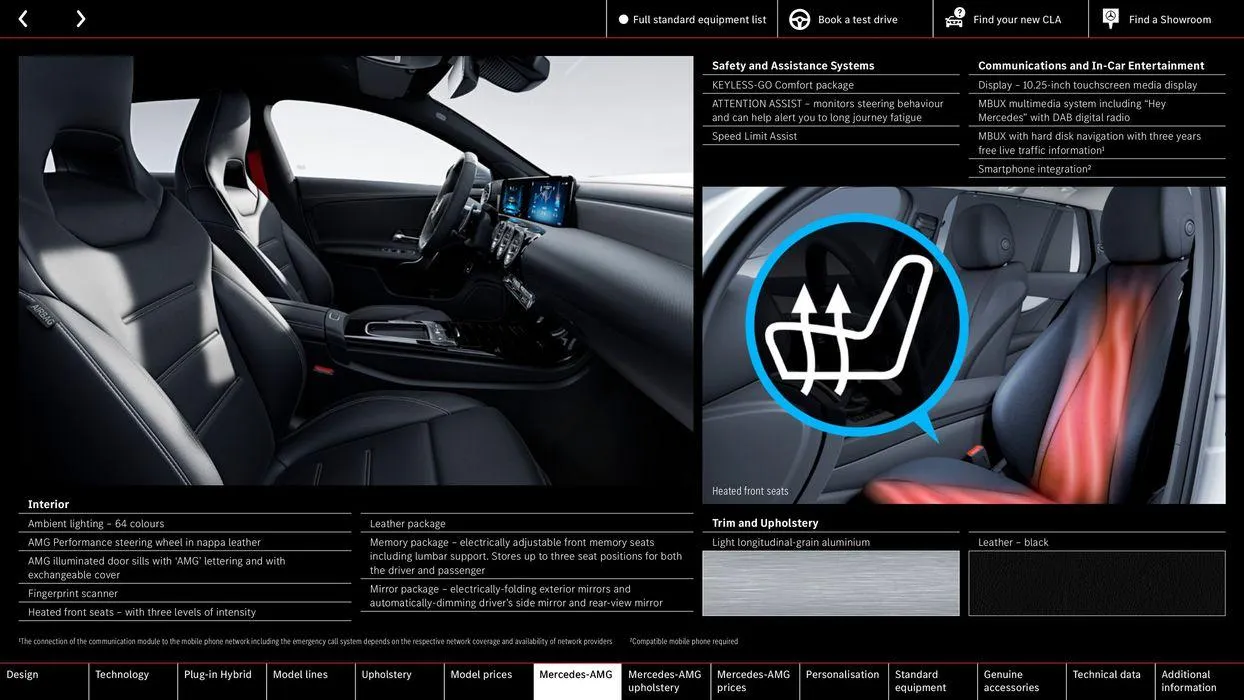This screenshot has height=700, width=1244.
Task: Click the Find a Showroom location icon
Action: pyautogui.click(x=1109, y=17)
